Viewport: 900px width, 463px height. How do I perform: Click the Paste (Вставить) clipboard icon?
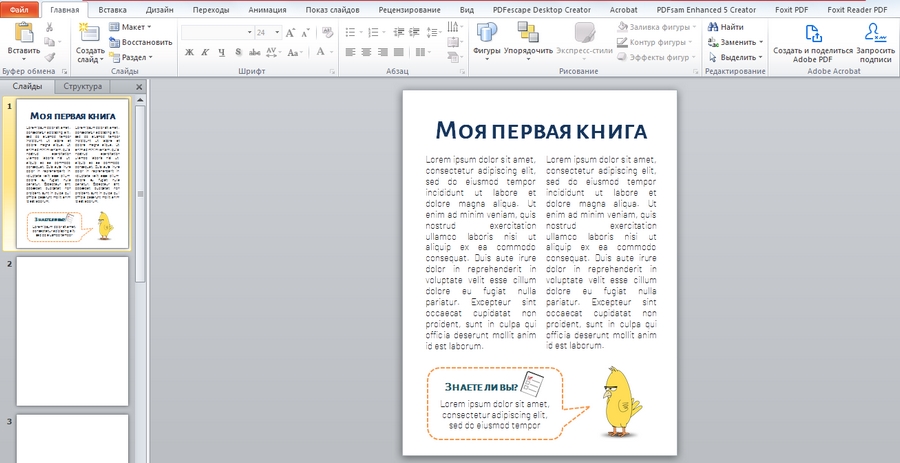click(23, 32)
